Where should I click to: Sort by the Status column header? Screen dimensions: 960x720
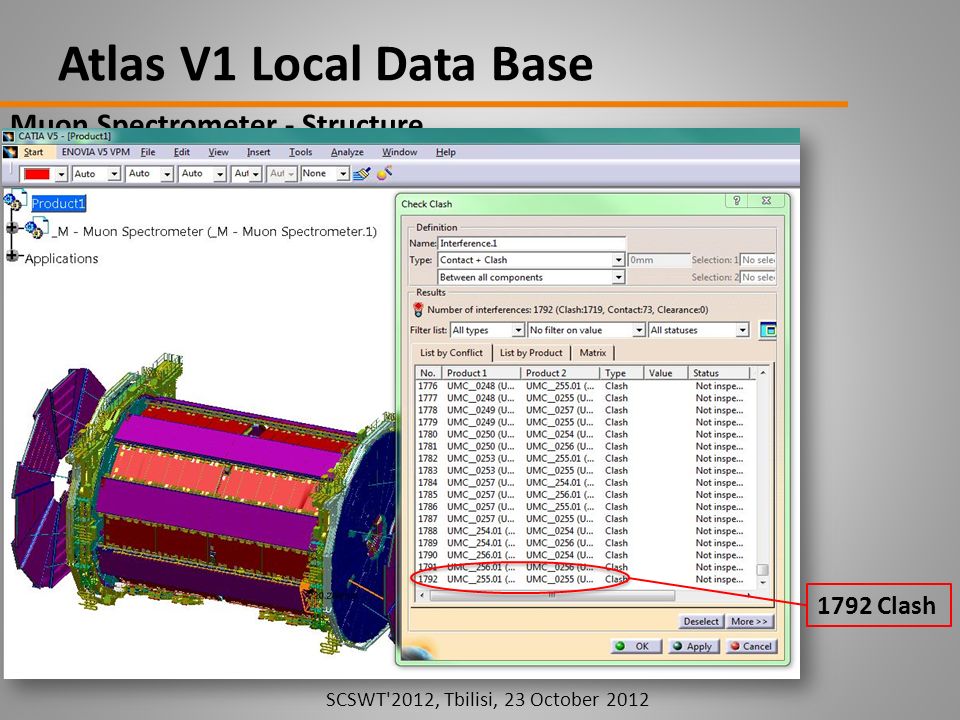point(719,373)
